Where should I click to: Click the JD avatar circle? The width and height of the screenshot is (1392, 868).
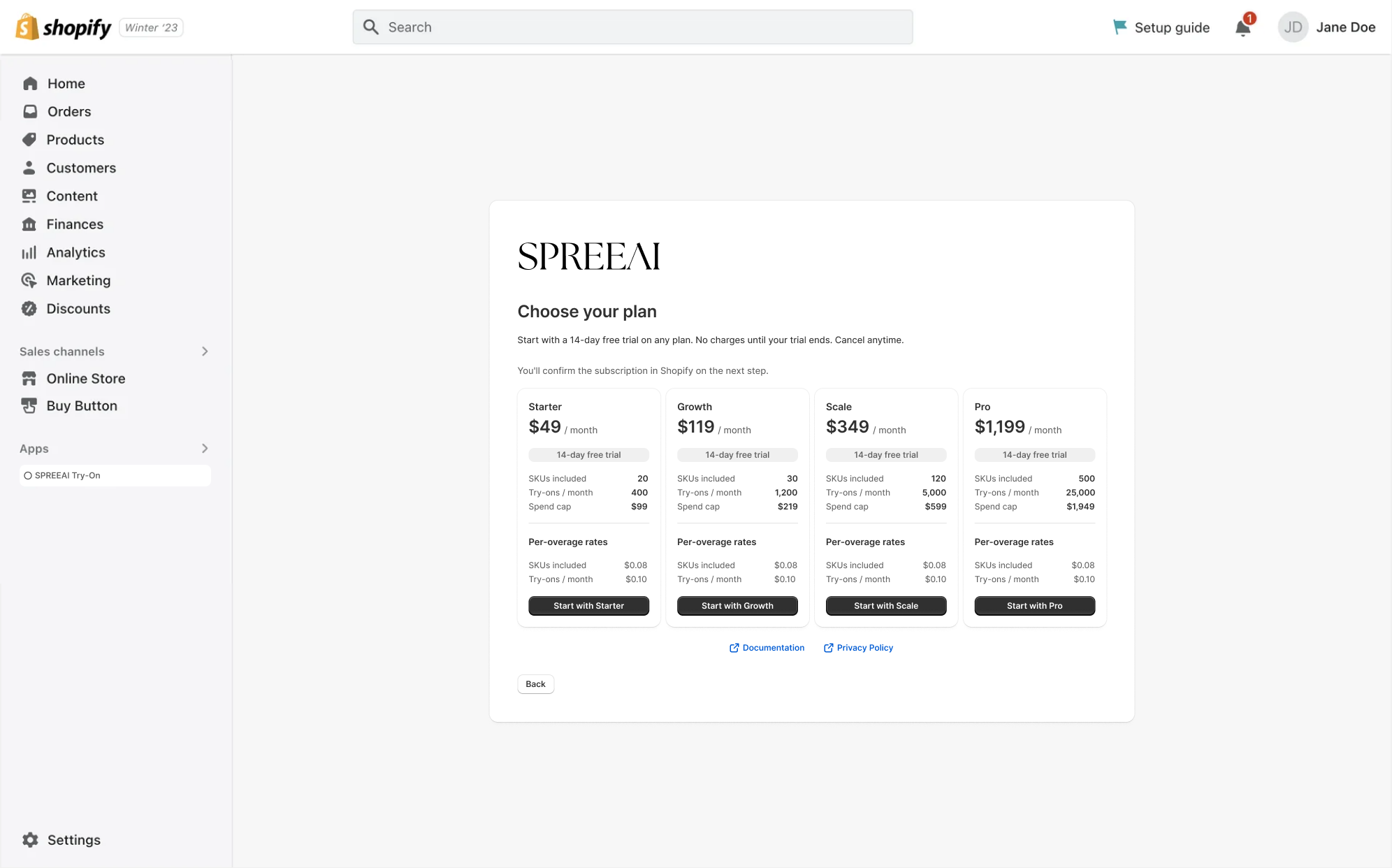1293,27
